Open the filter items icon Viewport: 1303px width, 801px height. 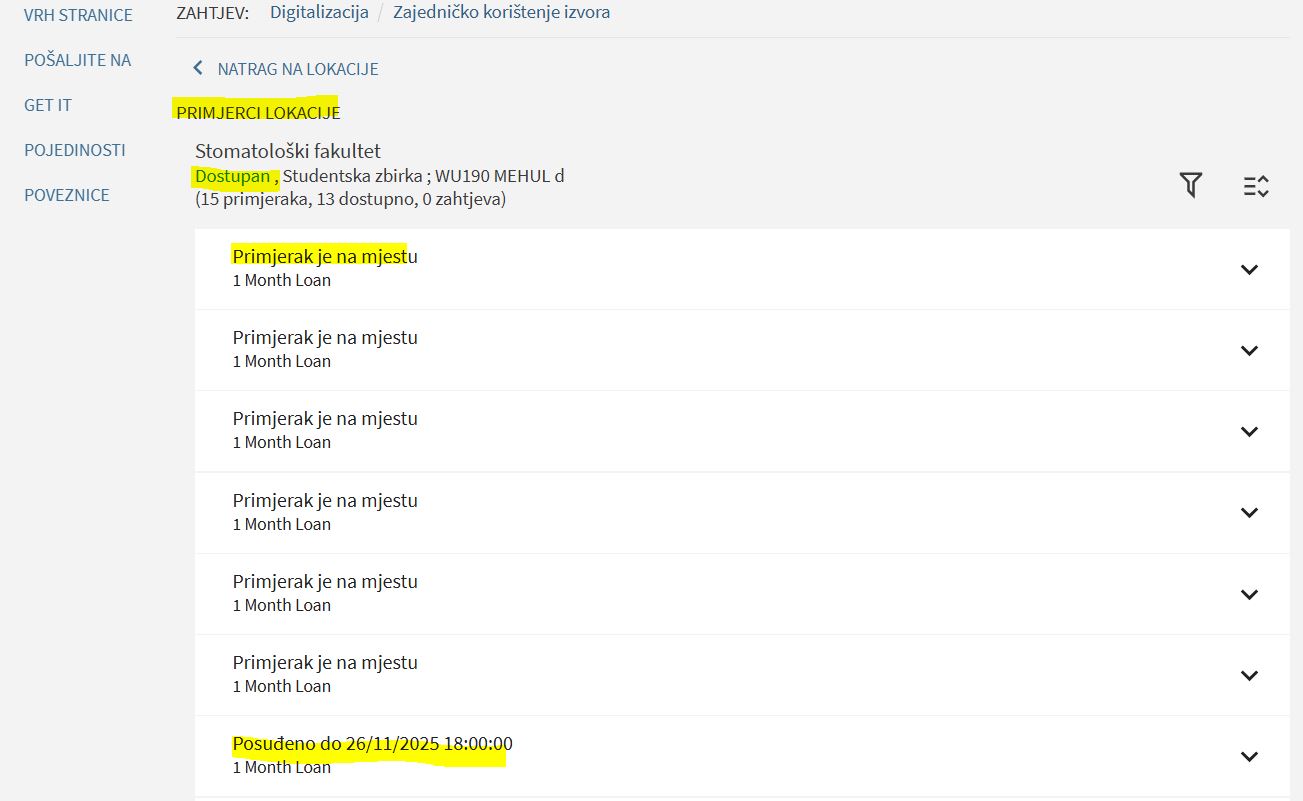pos(1190,185)
